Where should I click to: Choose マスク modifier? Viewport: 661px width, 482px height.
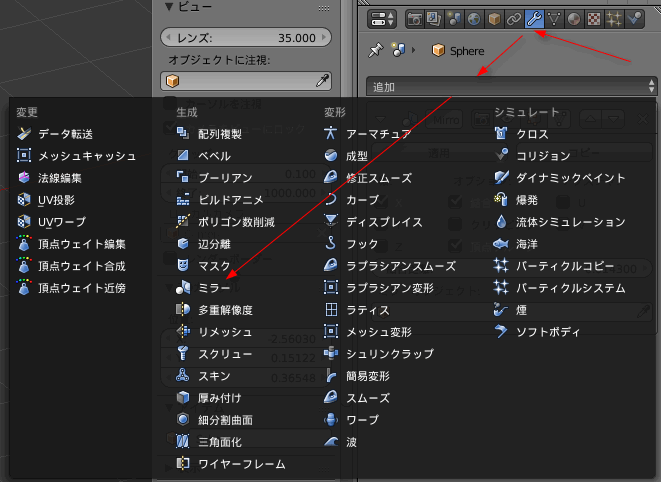tap(204, 266)
